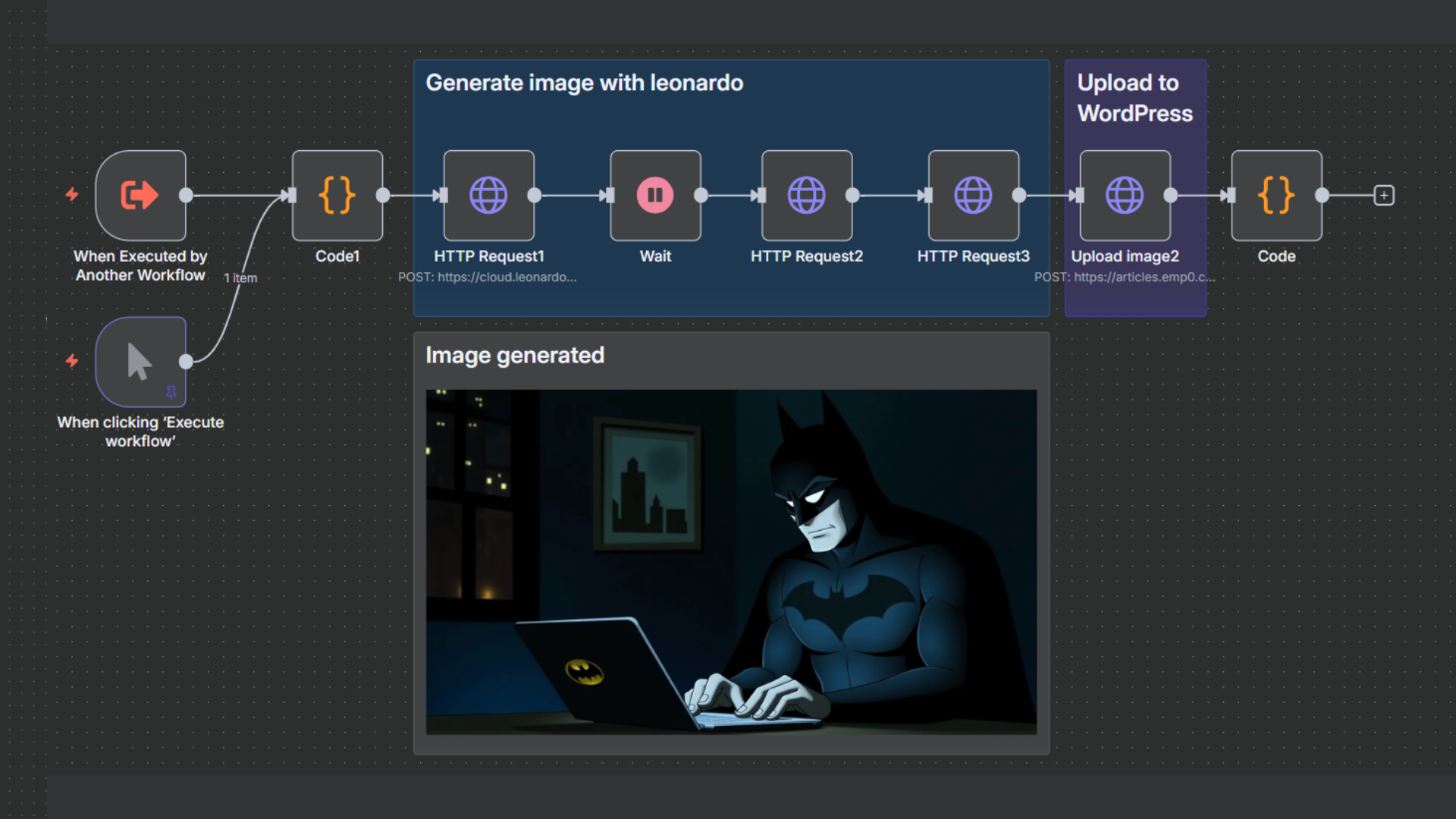Click the output connector of HTTP Request2

click(852, 196)
